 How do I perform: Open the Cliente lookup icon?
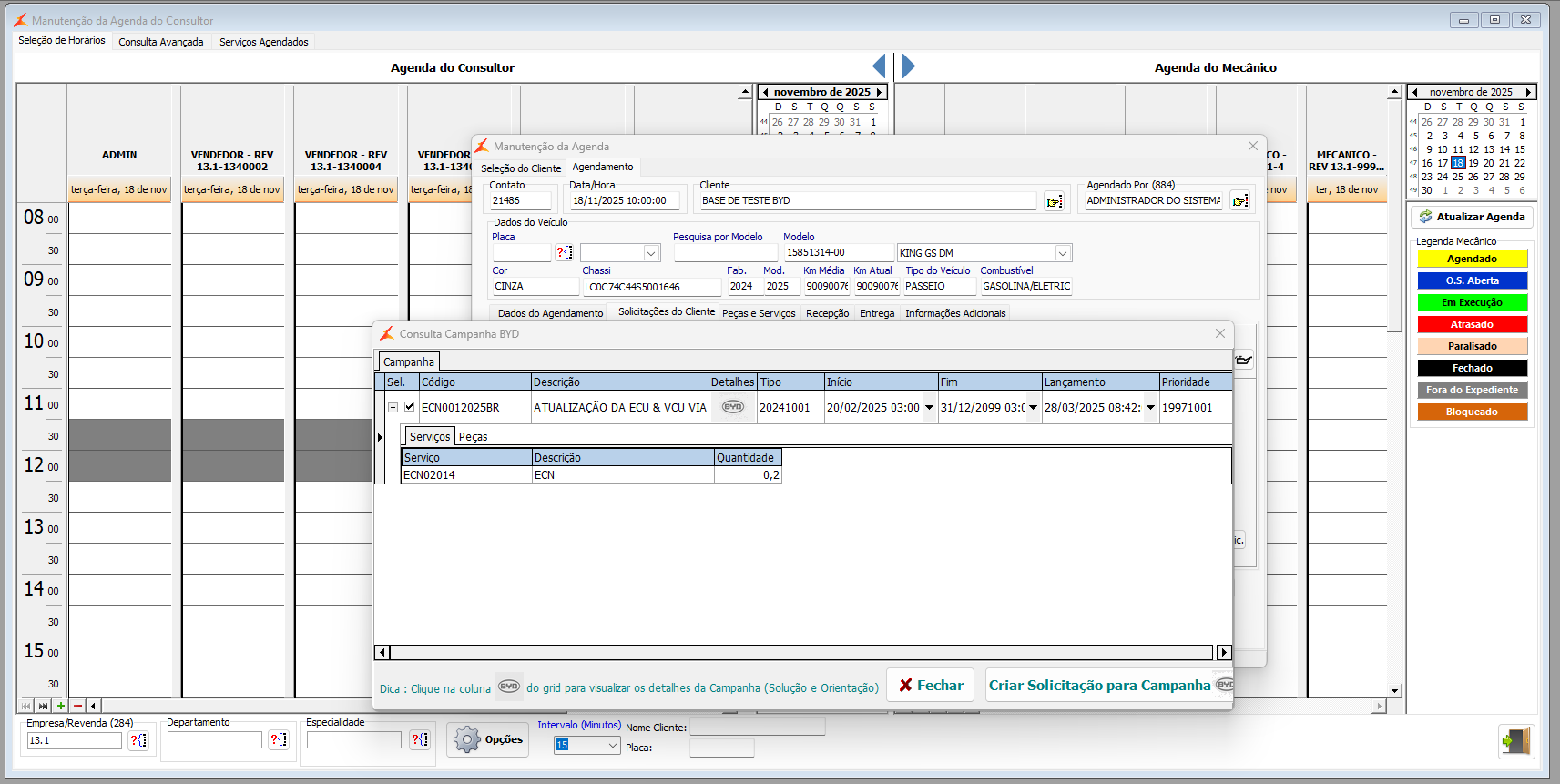[x=1054, y=201]
